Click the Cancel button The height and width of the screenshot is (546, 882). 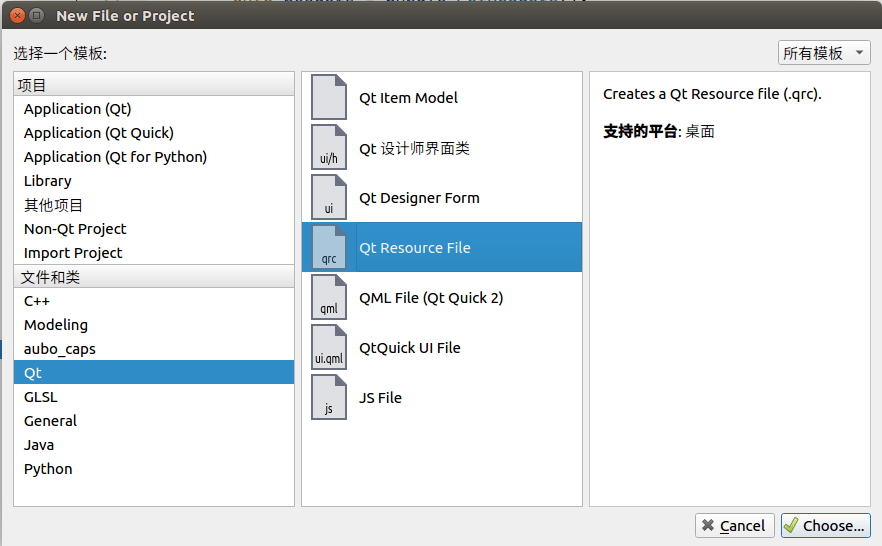[x=735, y=526]
